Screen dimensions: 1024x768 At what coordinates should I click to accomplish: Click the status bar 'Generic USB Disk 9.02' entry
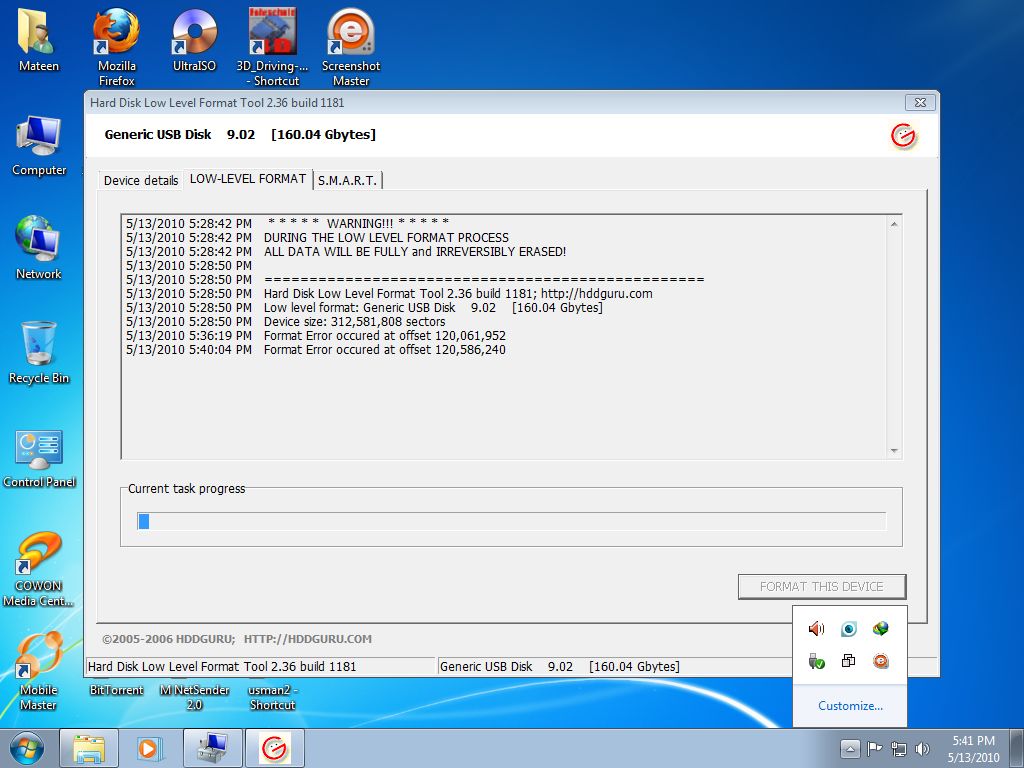(560, 667)
